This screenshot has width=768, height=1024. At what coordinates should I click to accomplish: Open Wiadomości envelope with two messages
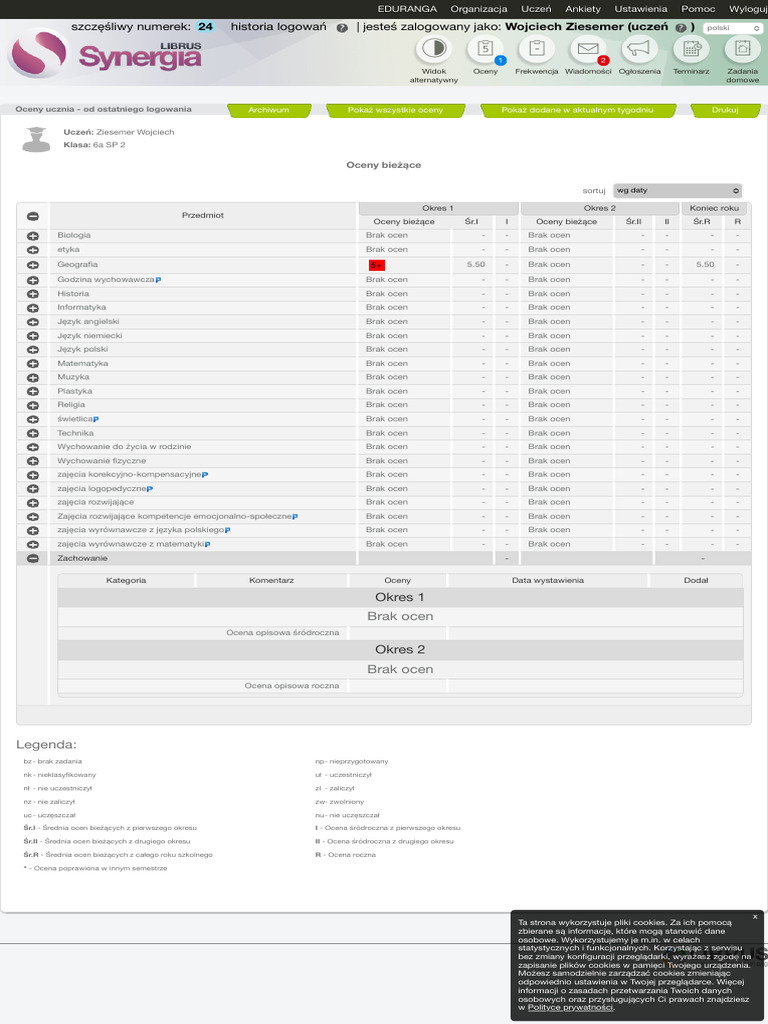588,51
